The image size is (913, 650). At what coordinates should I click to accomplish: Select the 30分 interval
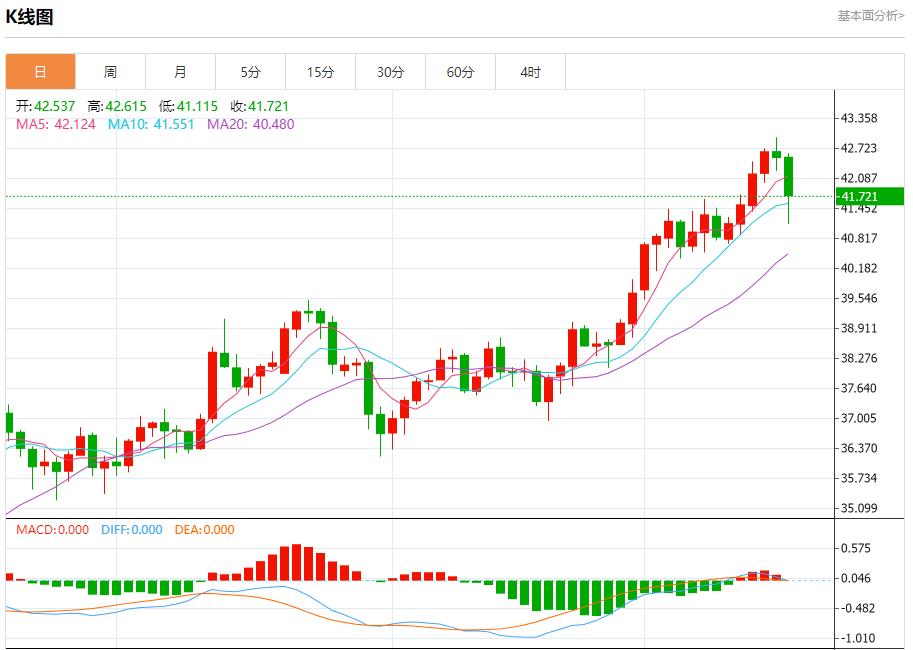[x=390, y=71]
